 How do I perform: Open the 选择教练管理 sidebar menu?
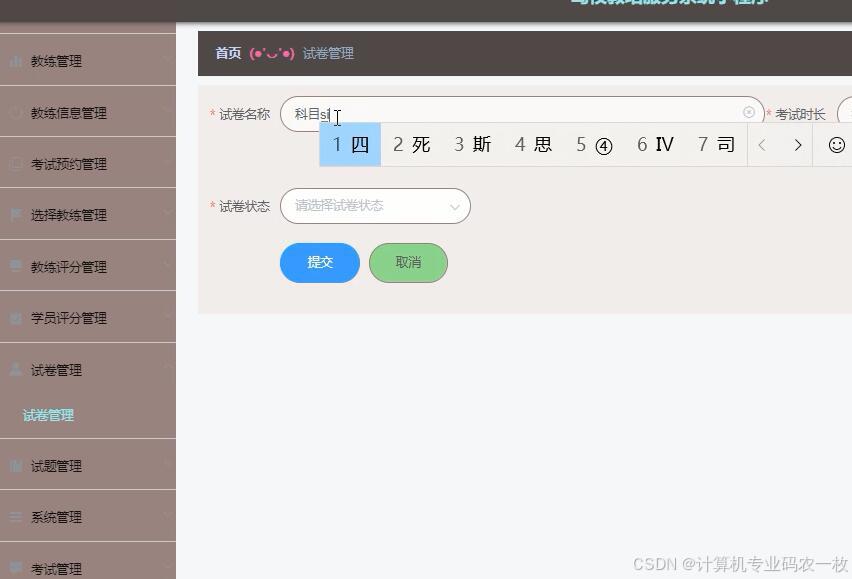(x=87, y=214)
